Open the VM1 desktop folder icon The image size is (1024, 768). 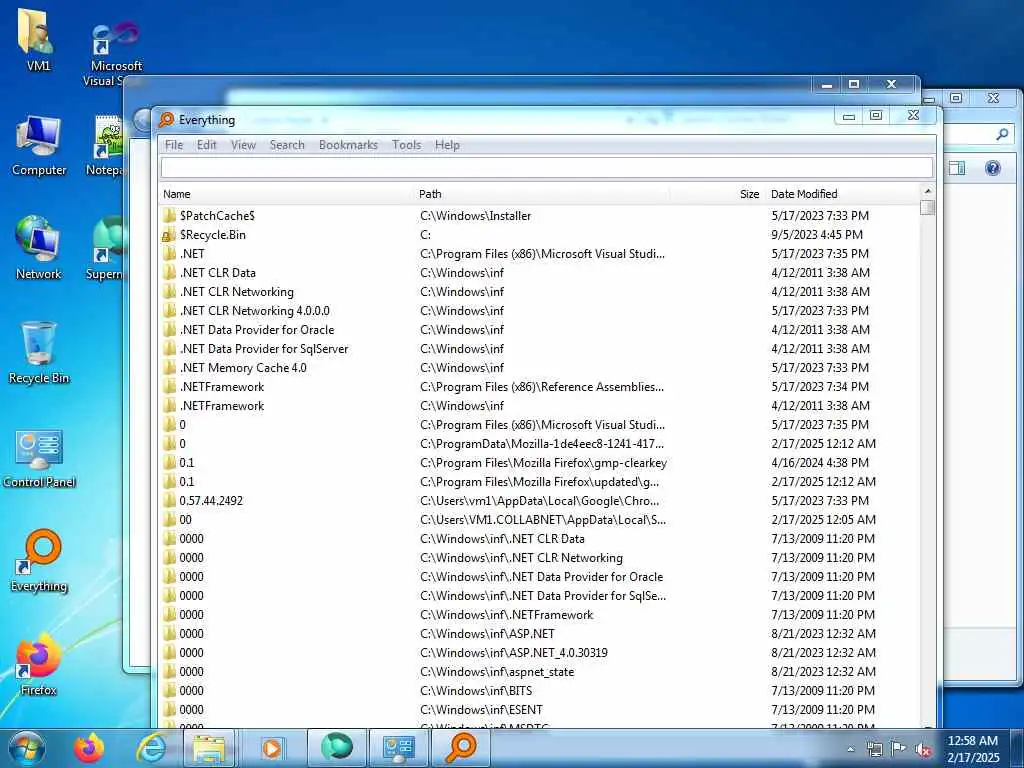point(38,39)
